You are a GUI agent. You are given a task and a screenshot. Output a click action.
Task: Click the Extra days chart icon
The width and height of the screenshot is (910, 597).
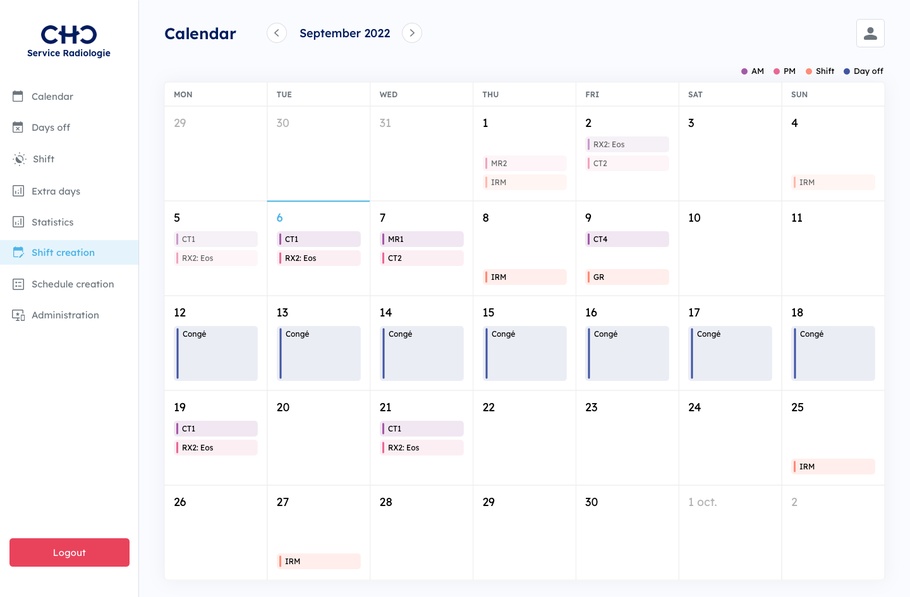(x=18, y=191)
